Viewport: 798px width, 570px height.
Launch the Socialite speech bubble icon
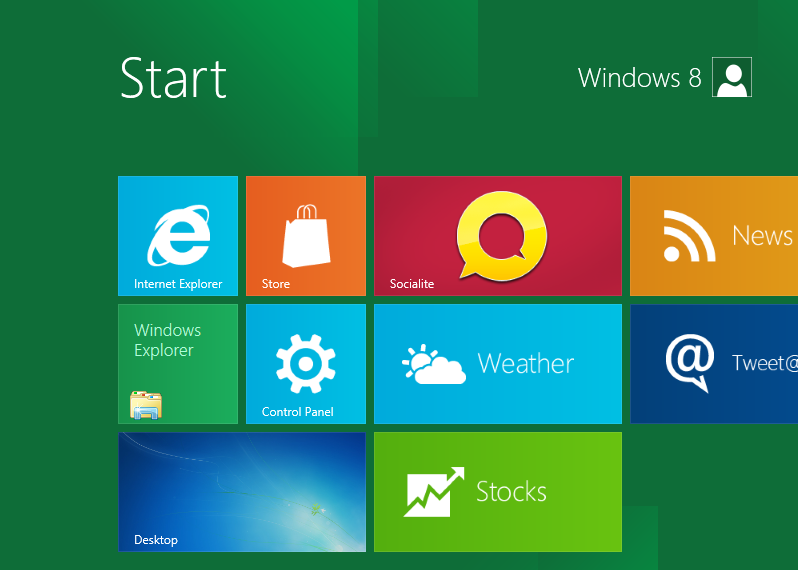(501, 237)
